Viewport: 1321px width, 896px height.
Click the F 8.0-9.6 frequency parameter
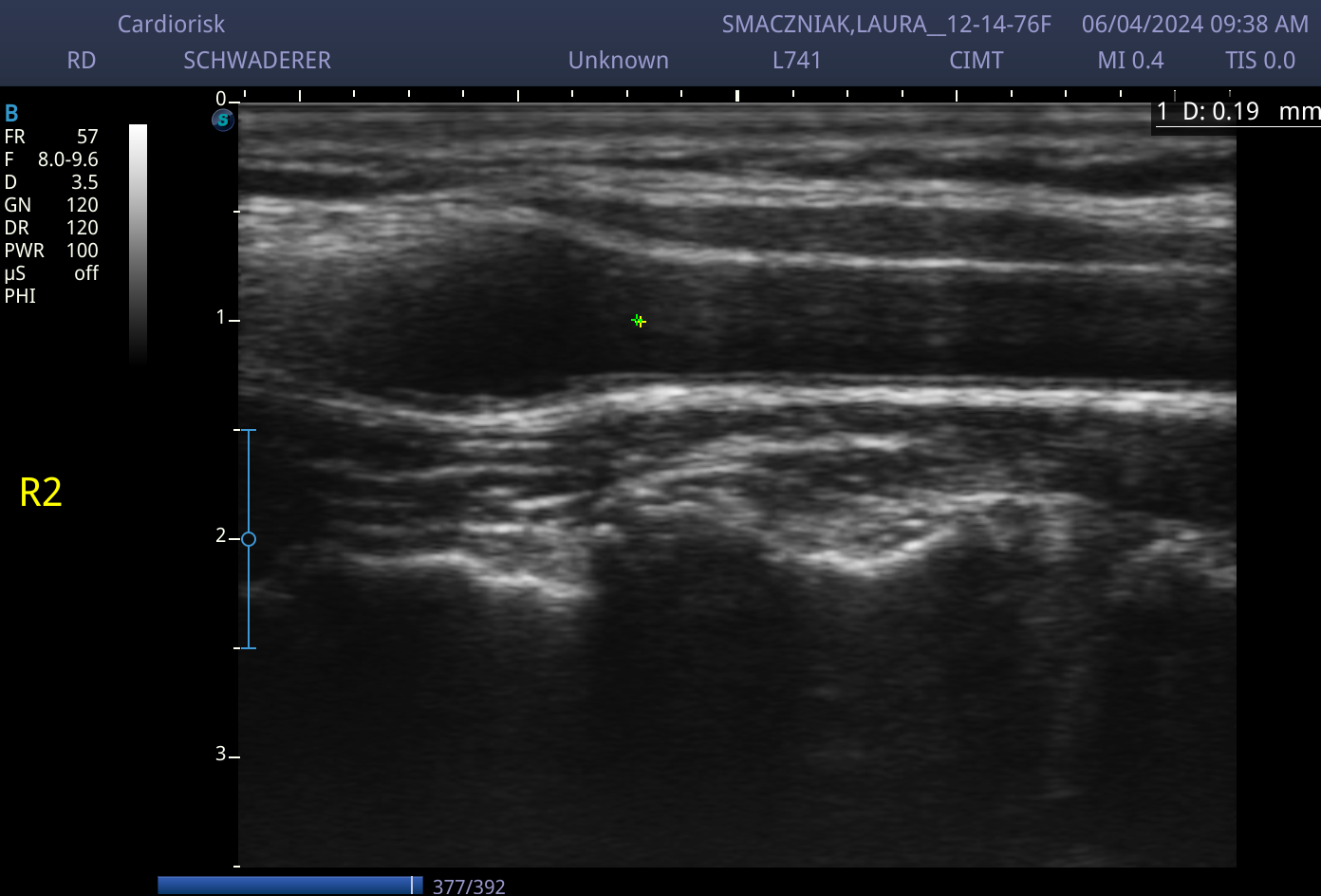51,159
